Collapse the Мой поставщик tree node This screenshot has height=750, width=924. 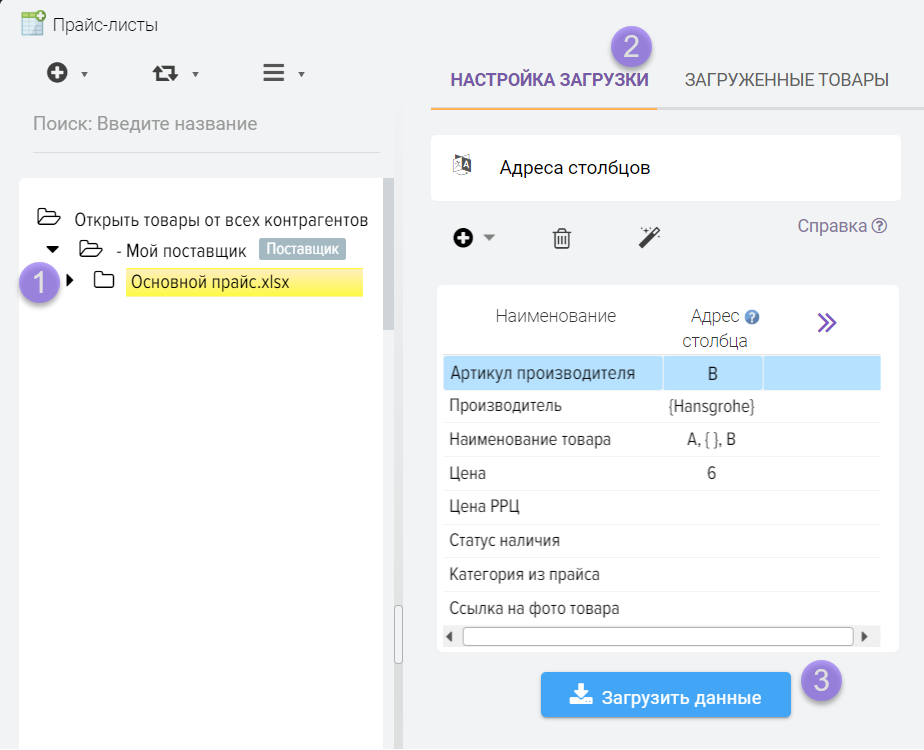tap(53, 249)
